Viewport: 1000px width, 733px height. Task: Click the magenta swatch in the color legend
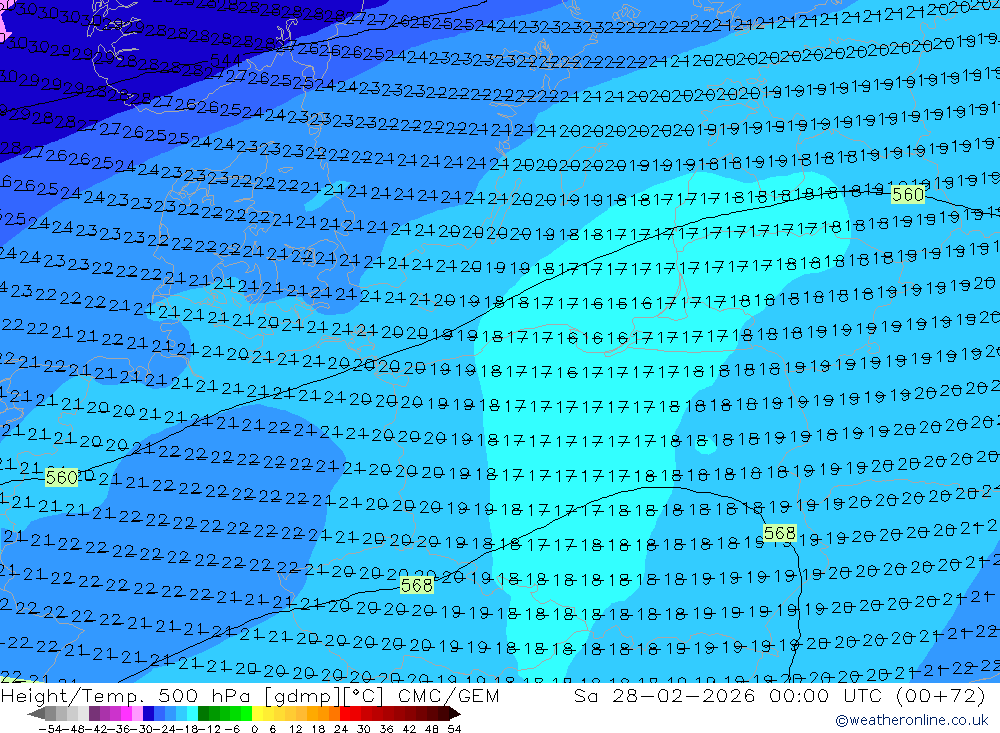126,713
